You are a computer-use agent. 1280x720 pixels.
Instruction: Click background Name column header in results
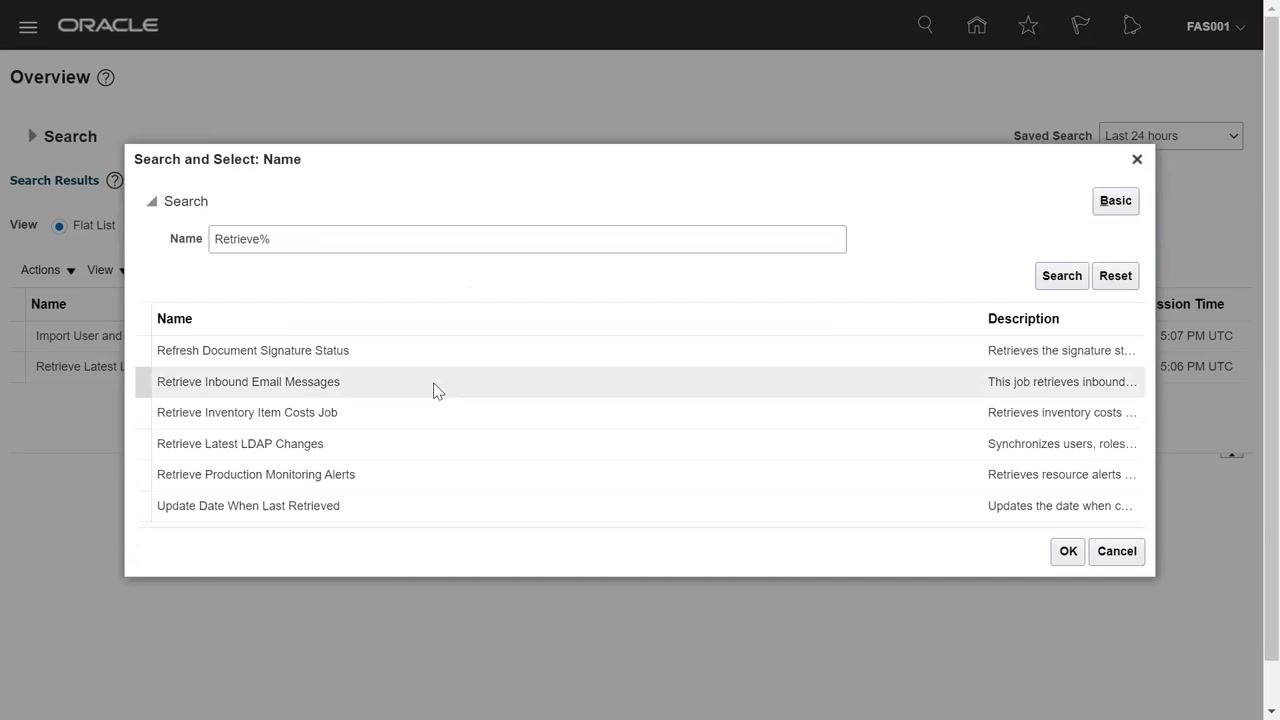point(49,304)
